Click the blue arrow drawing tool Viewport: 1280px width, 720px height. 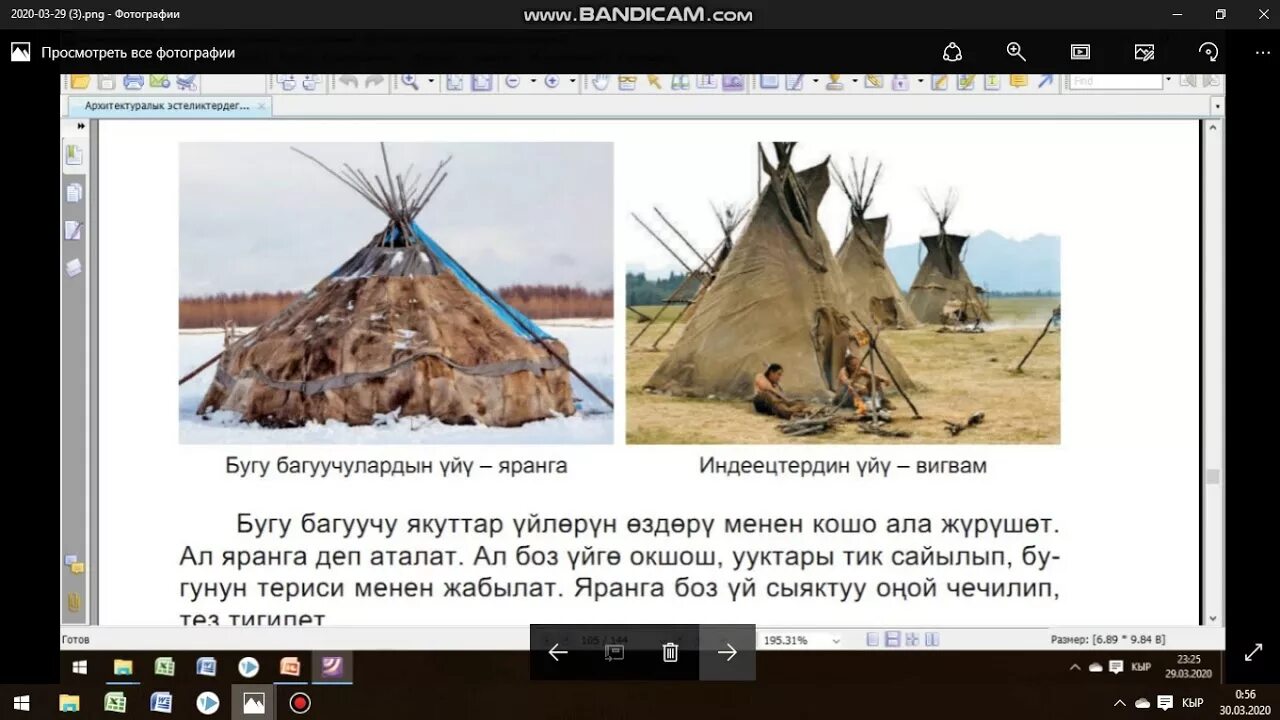coord(1045,81)
